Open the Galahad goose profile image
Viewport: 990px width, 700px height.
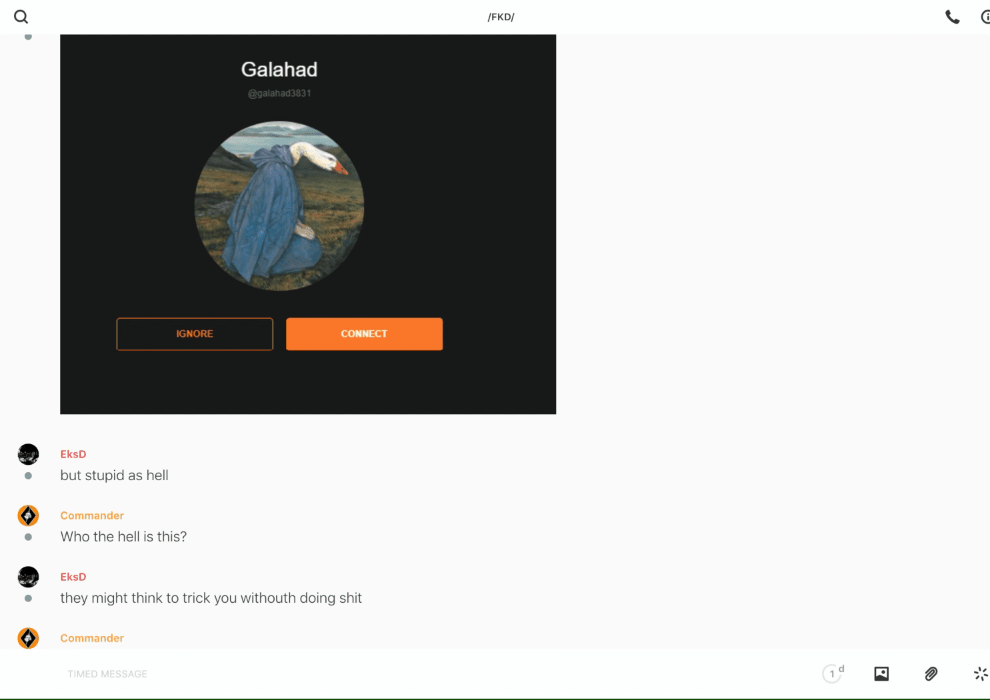(279, 206)
